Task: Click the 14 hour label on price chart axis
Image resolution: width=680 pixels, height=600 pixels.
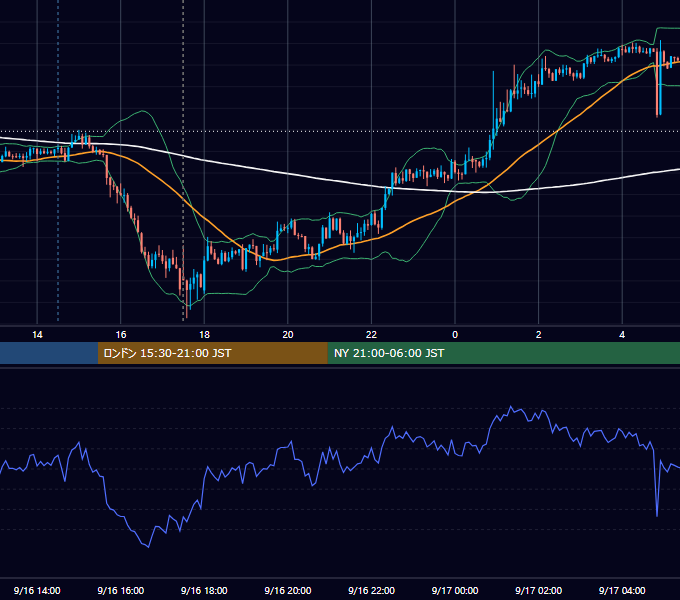Action: [37, 335]
